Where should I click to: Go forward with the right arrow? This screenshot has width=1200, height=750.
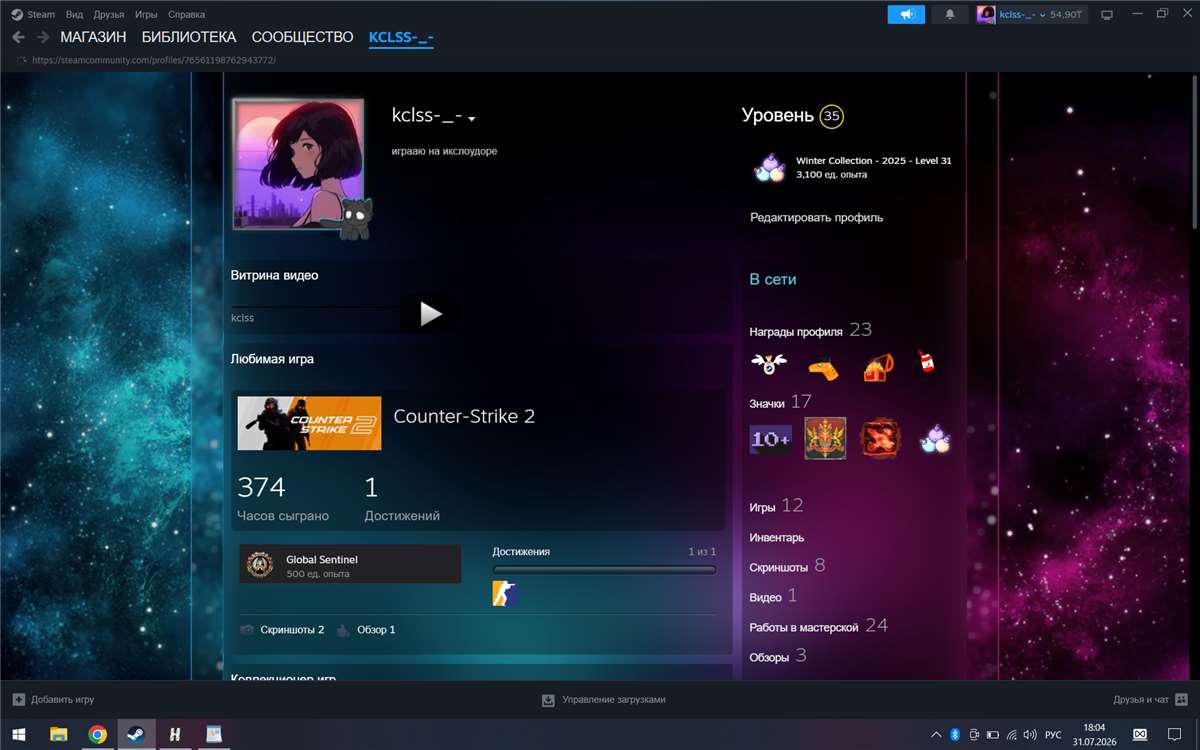43,37
